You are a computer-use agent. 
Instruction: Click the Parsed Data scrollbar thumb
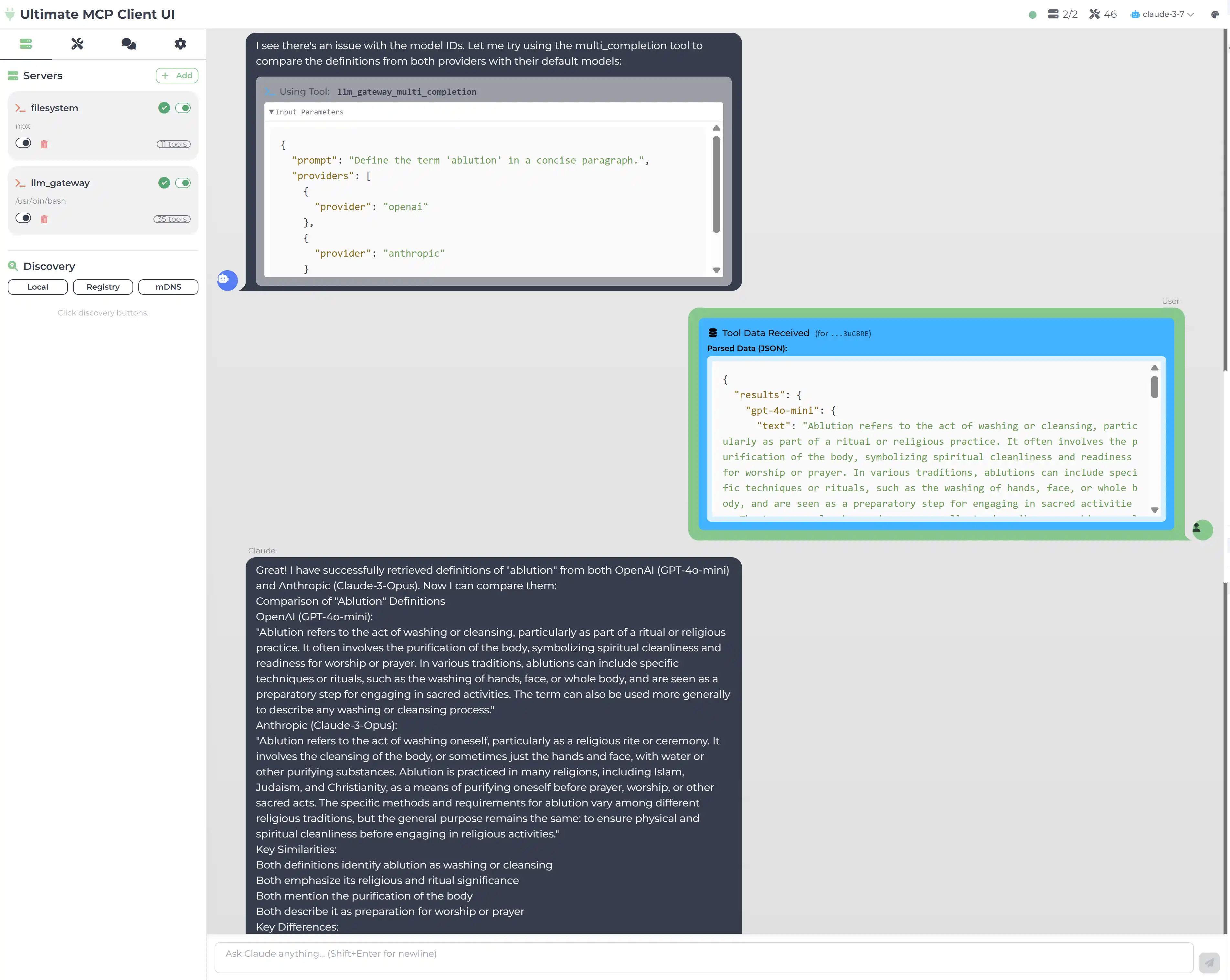(1154, 387)
